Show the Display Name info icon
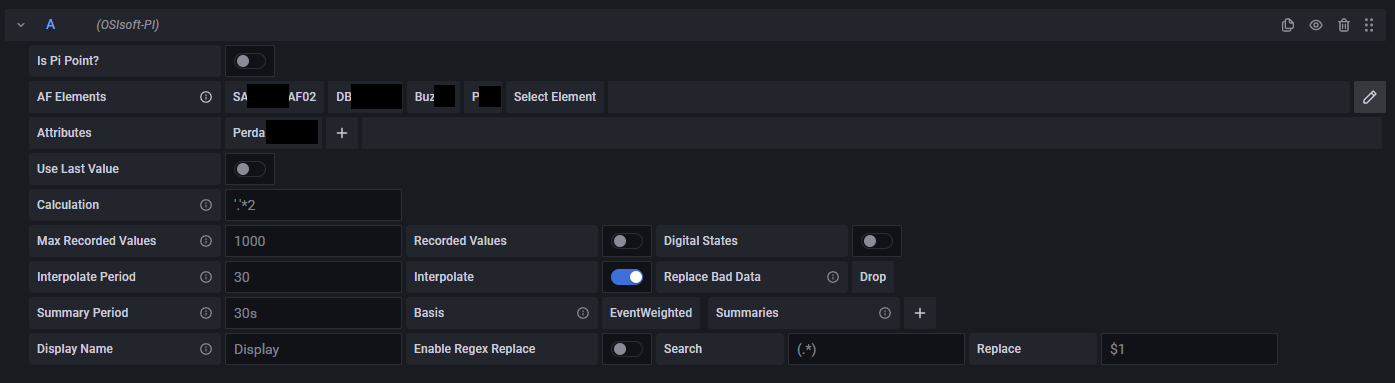The image size is (1395, 383). click(206, 349)
